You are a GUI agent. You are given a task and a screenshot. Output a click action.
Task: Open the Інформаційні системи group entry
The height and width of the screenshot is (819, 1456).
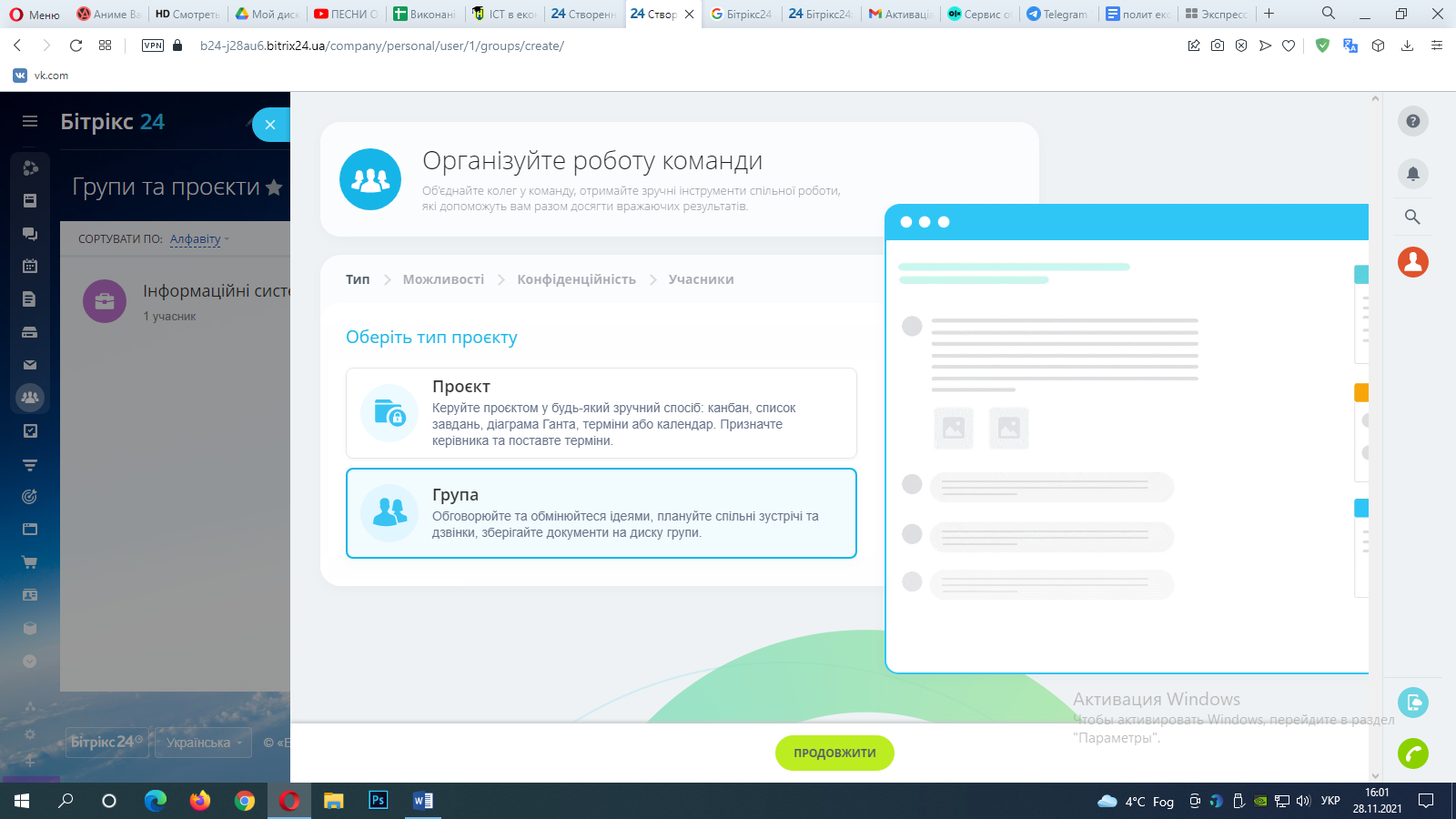click(x=217, y=291)
